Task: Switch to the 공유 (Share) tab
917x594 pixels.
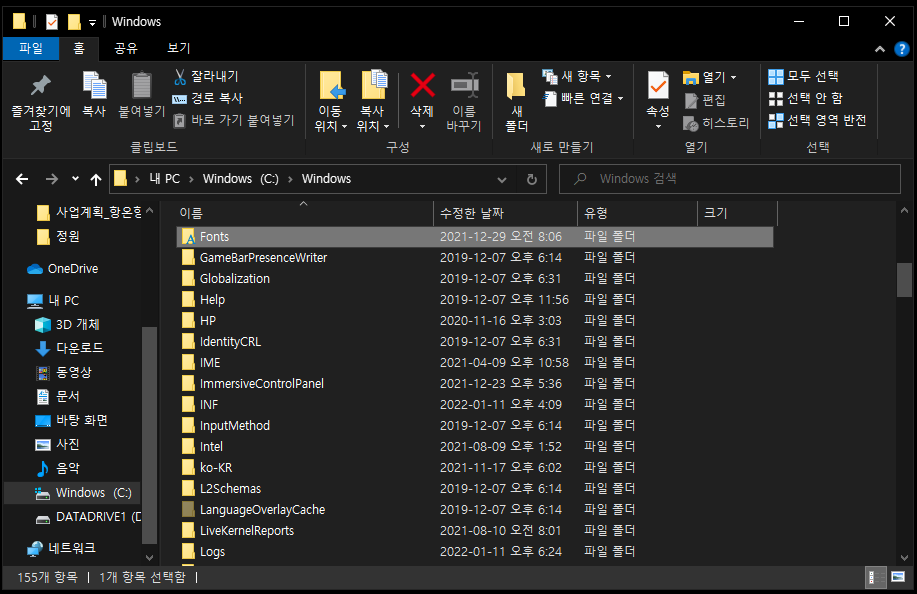Action: click(126, 49)
